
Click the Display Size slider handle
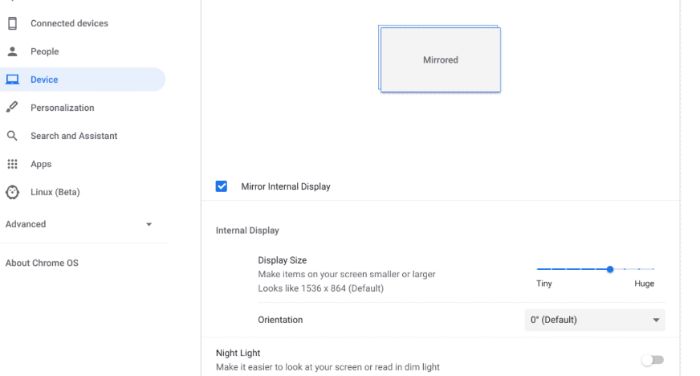pyautogui.click(x=610, y=269)
